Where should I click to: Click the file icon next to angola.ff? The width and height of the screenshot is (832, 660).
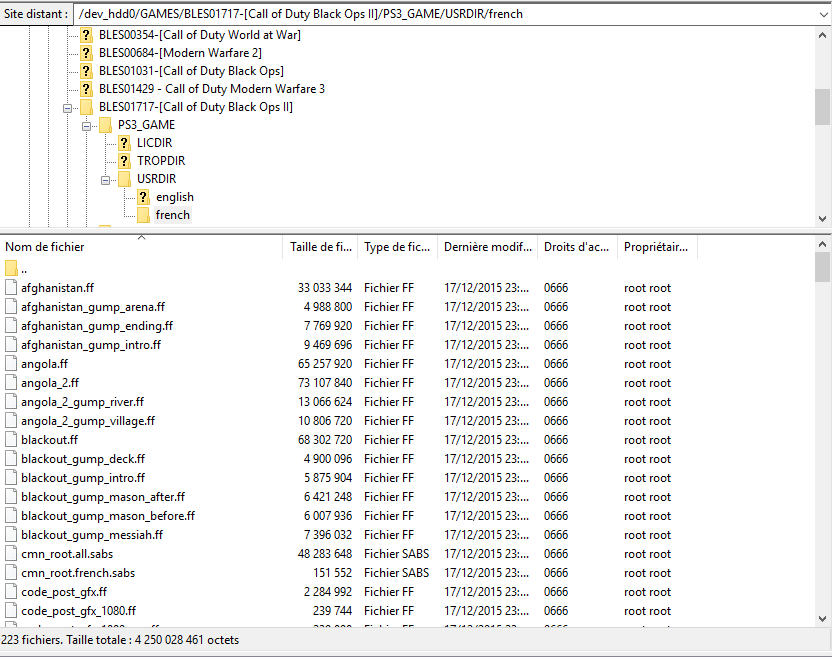coord(11,364)
